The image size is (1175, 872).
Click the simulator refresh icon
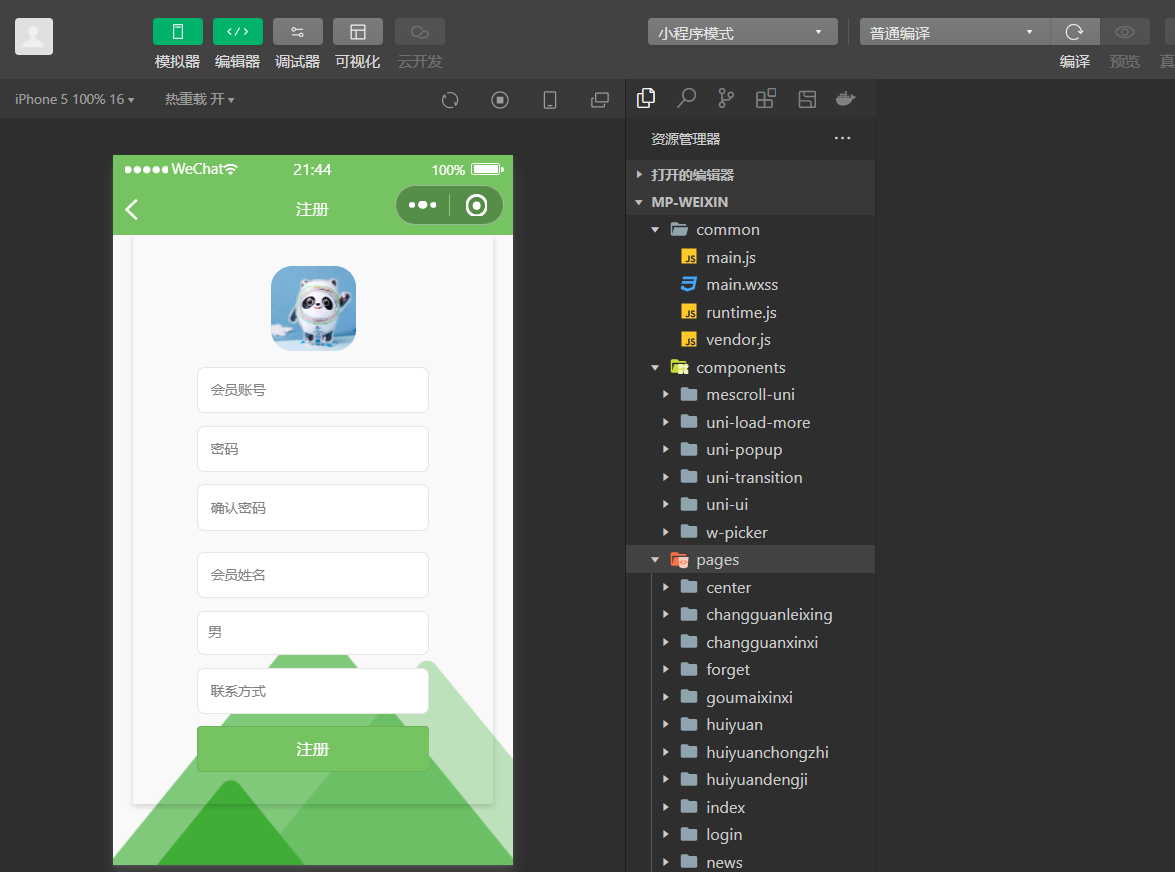450,100
